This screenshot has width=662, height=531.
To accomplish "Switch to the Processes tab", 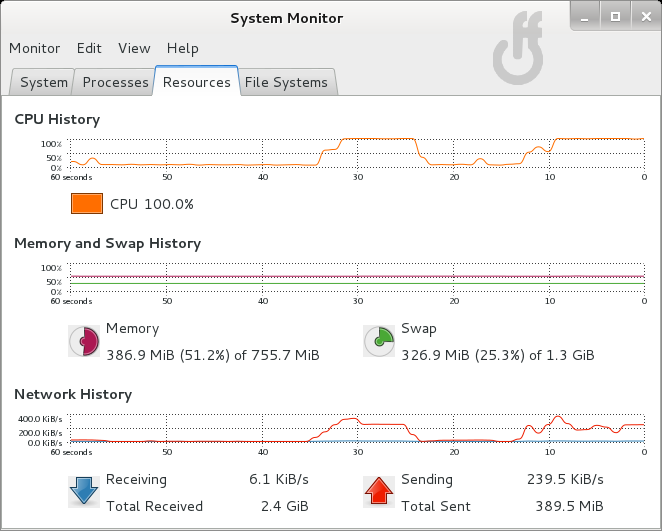I will (115, 82).
